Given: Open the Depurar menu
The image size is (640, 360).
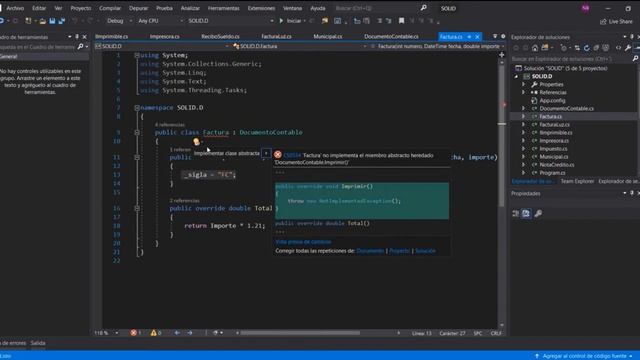Looking at the screenshot, I should 138,8.
